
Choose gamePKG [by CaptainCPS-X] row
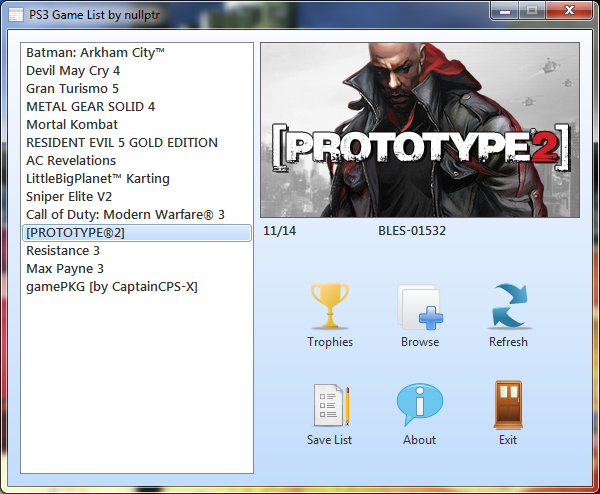pos(137,287)
